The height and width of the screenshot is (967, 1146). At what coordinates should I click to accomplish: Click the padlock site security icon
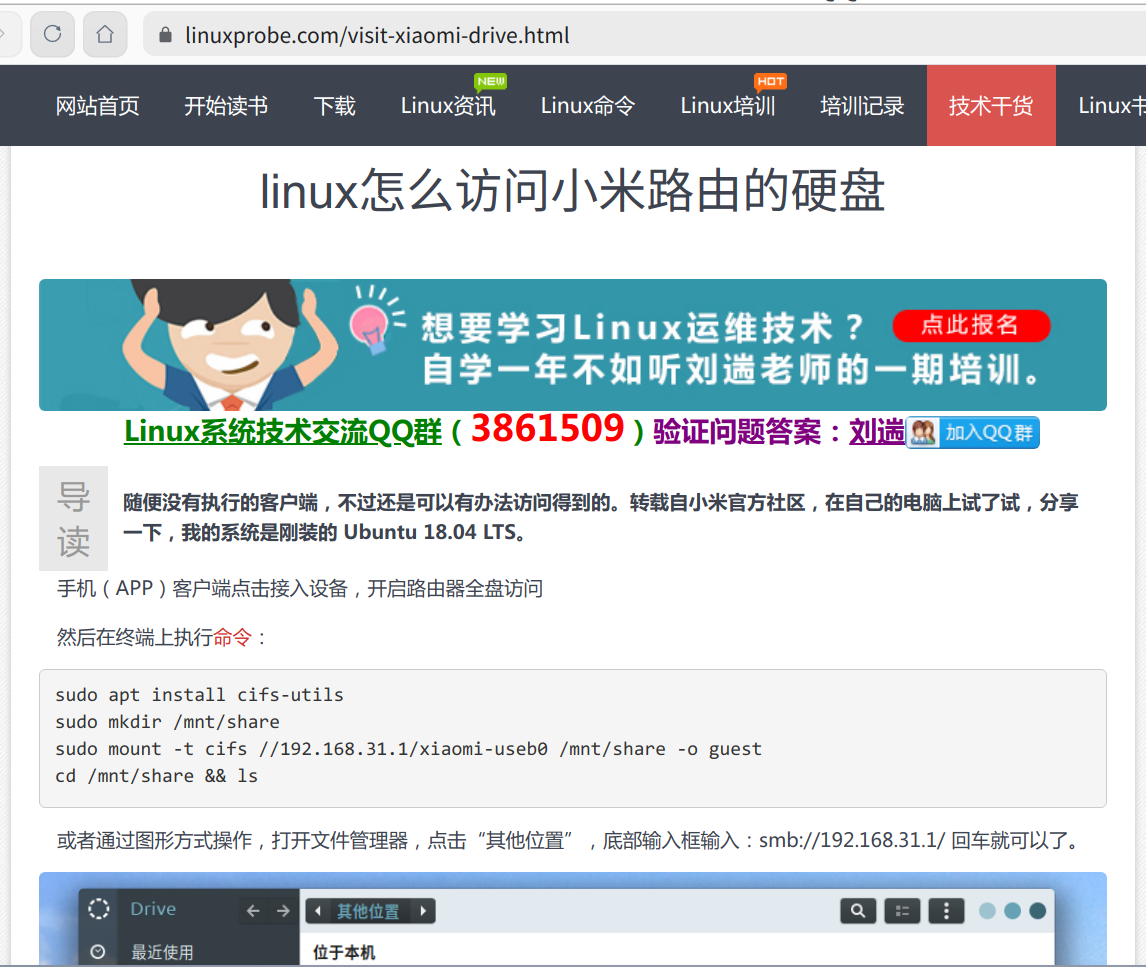pyautogui.click(x=165, y=34)
